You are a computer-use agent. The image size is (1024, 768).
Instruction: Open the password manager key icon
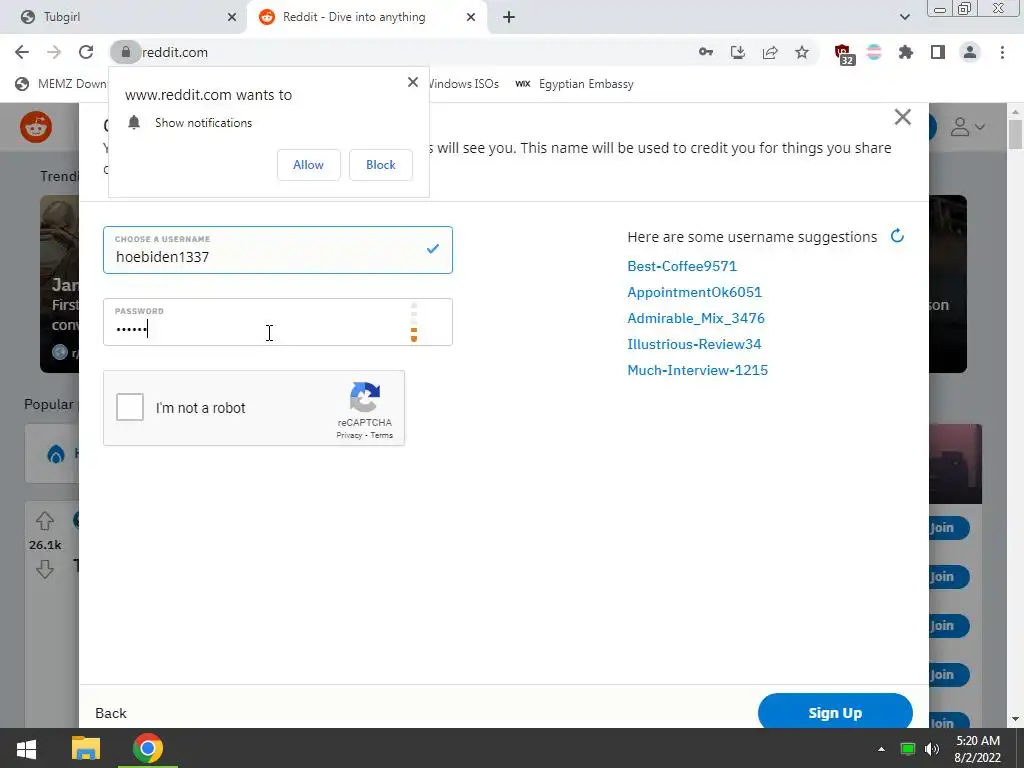pyautogui.click(x=705, y=52)
